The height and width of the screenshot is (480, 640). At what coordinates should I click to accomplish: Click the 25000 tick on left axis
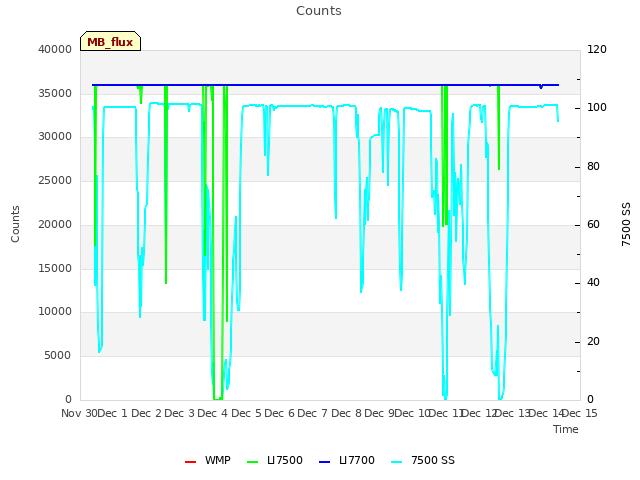[55, 180]
